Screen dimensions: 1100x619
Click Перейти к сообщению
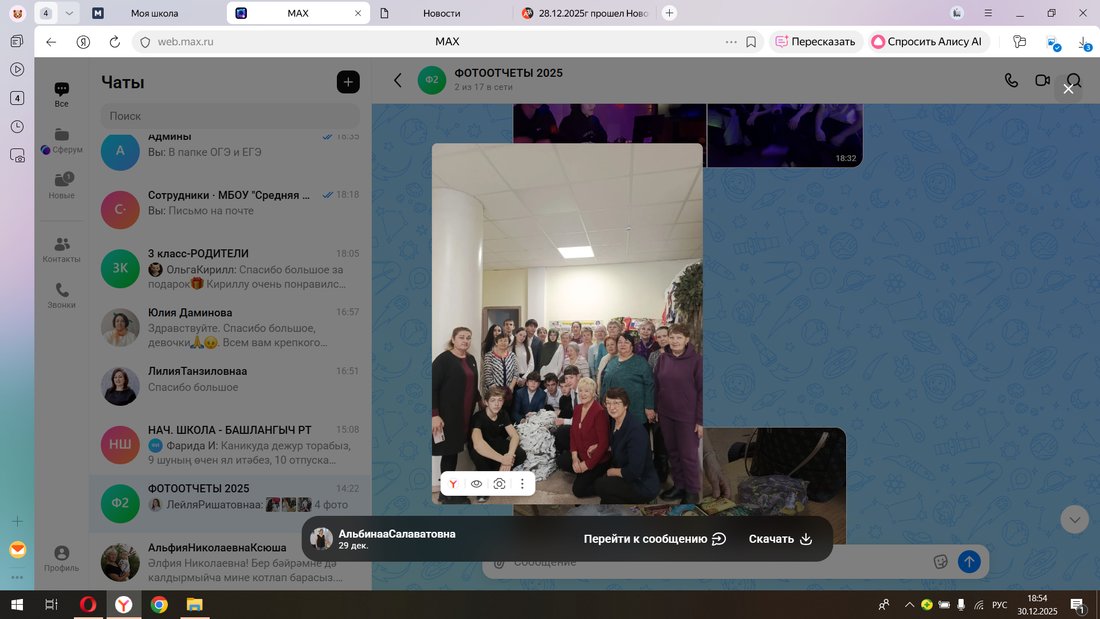[x=654, y=539]
